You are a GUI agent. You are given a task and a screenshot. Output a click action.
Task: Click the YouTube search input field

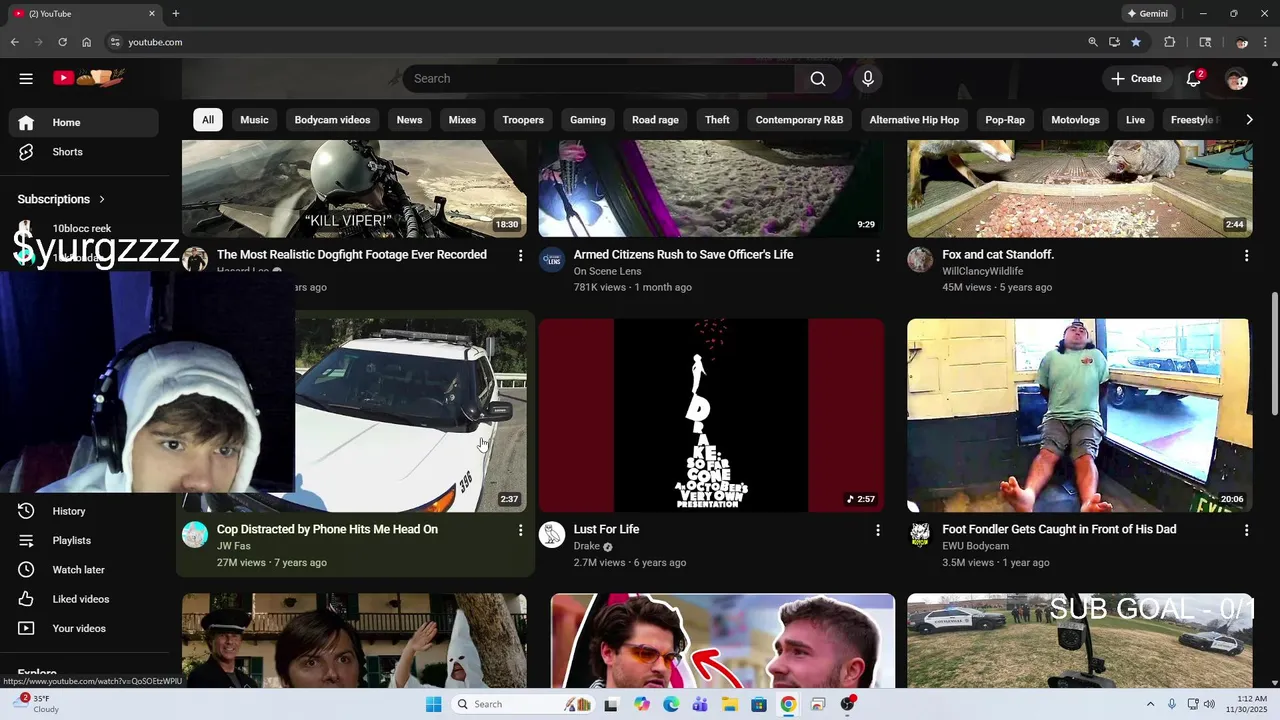pyautogui.click(x=599, y=79)
